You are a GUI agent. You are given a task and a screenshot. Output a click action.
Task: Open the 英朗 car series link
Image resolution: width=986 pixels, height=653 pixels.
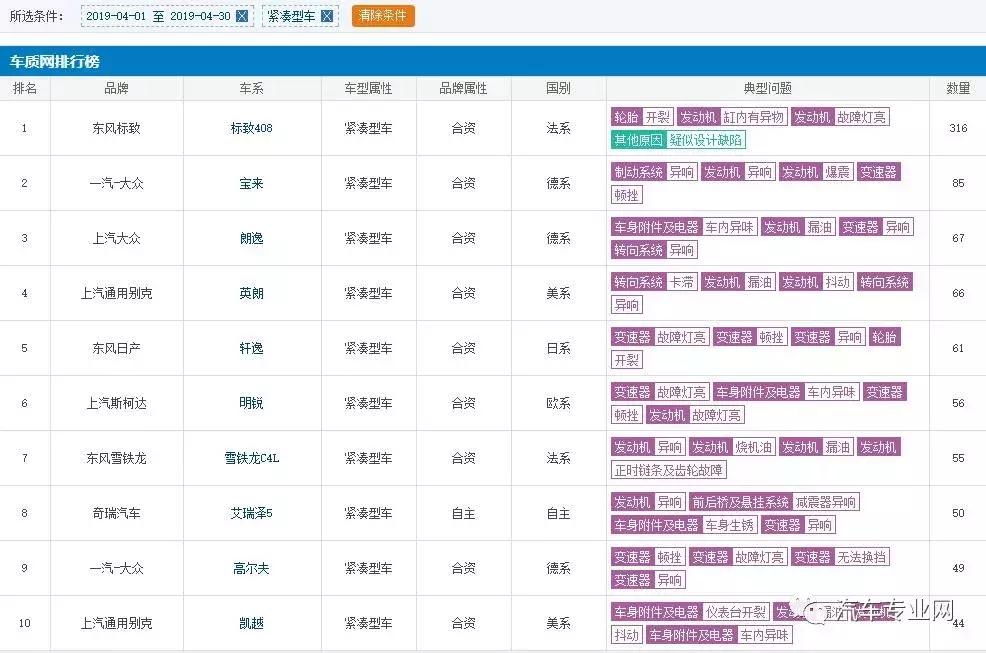click(252, 293)
